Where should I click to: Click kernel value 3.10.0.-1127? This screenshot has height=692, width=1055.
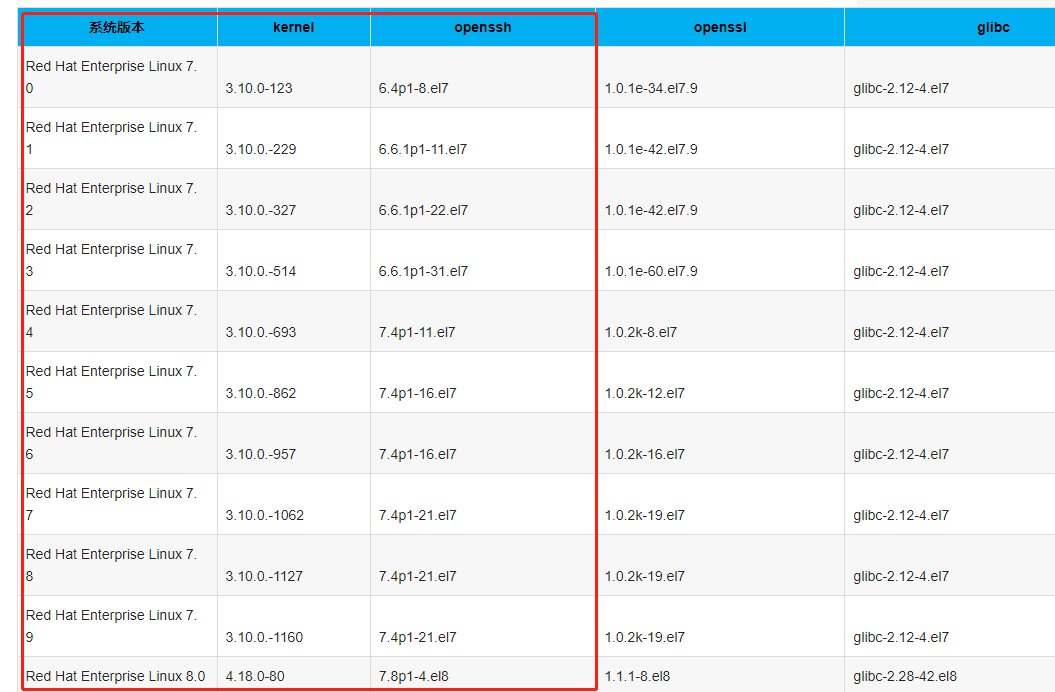coord(264,576)
